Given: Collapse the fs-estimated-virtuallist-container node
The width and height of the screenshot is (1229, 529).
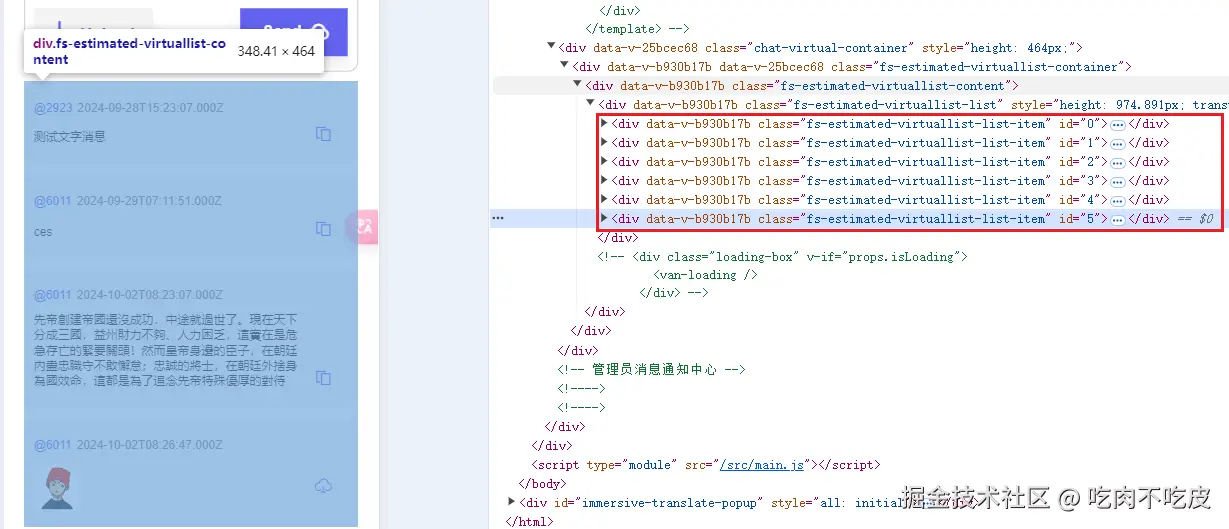Looking at the screenshot, I should point(564,66).
